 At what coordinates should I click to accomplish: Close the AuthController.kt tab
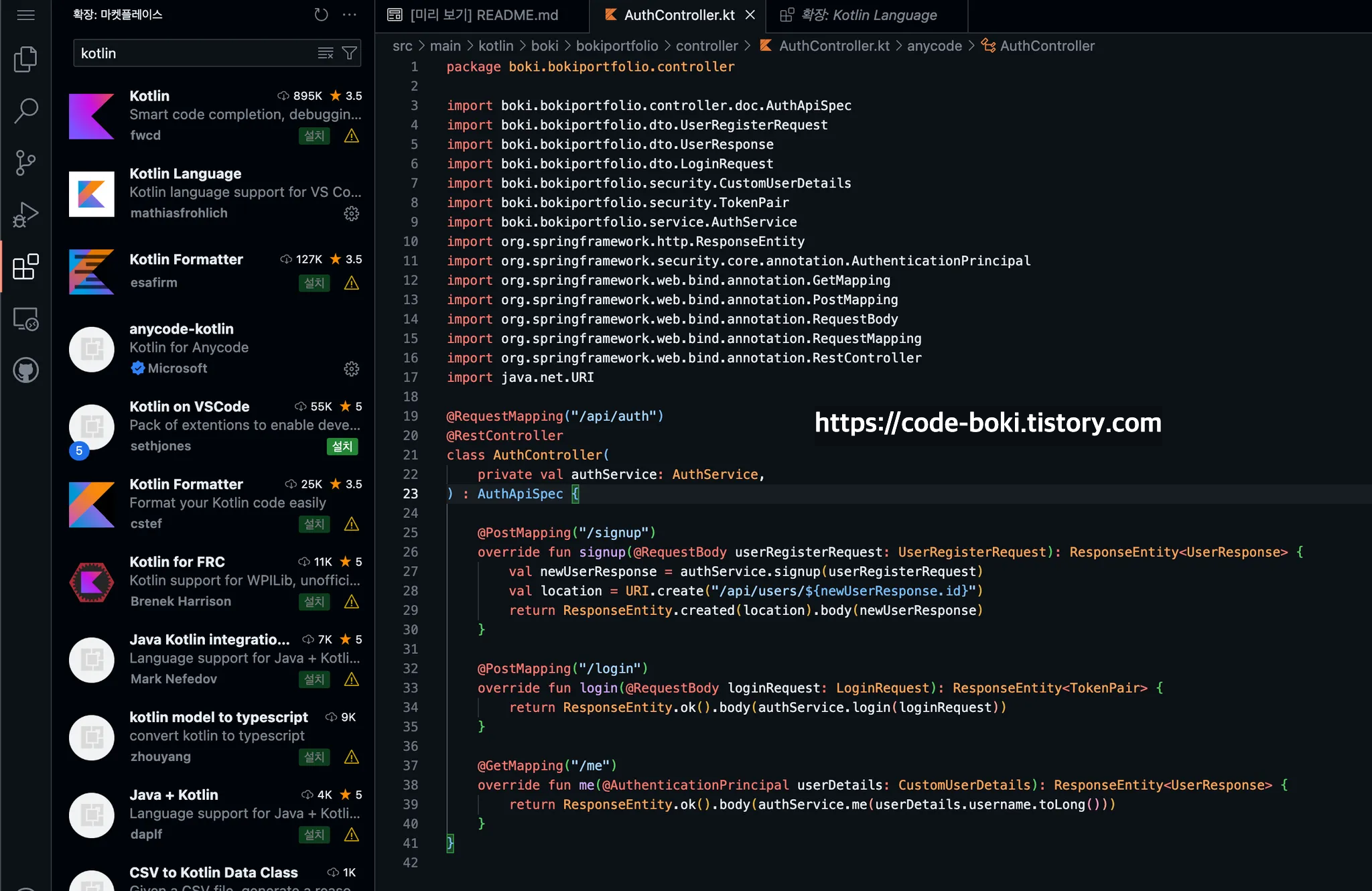tap(750, 15)
